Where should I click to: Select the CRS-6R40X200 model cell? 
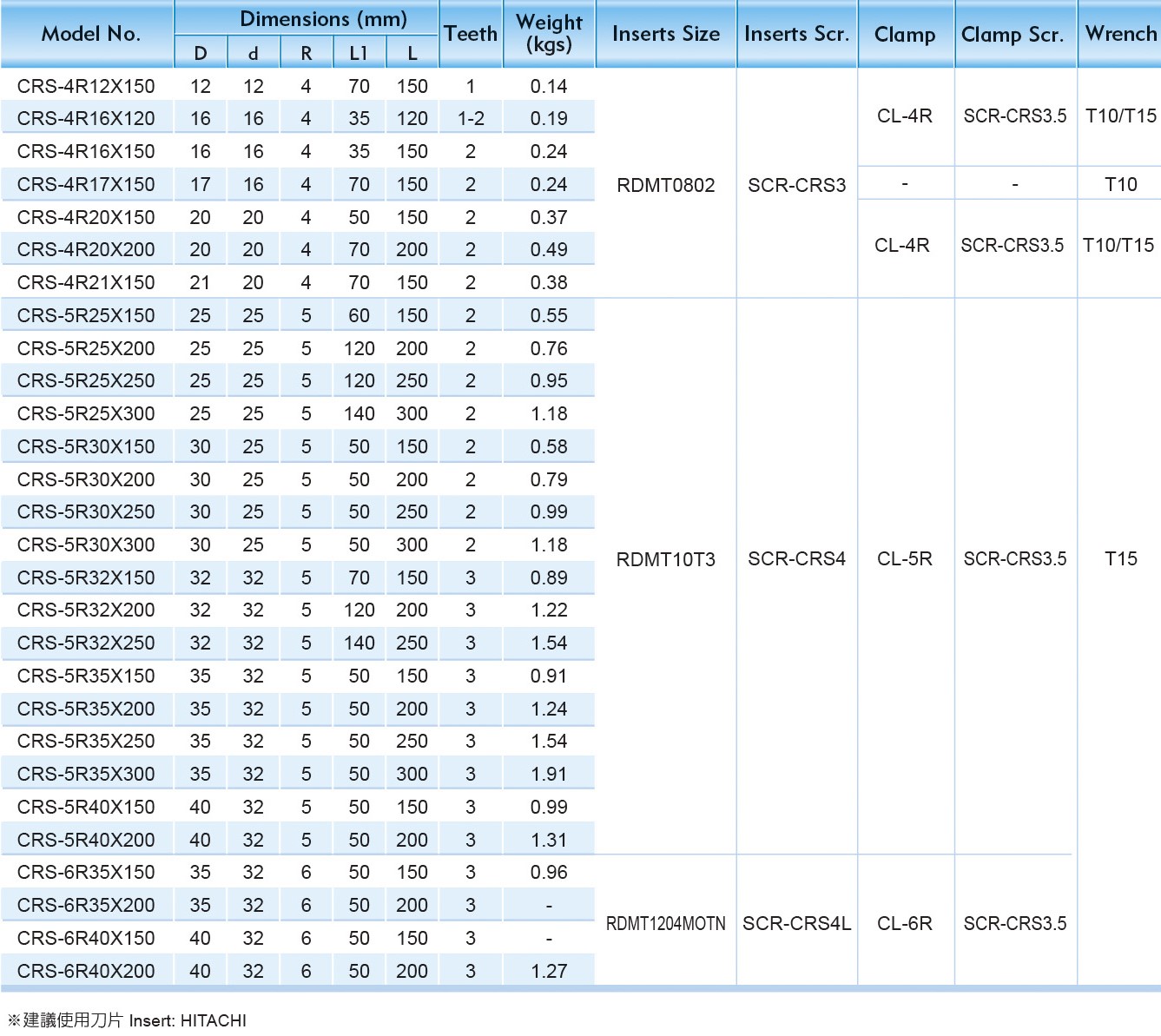(x=86, y=971)
